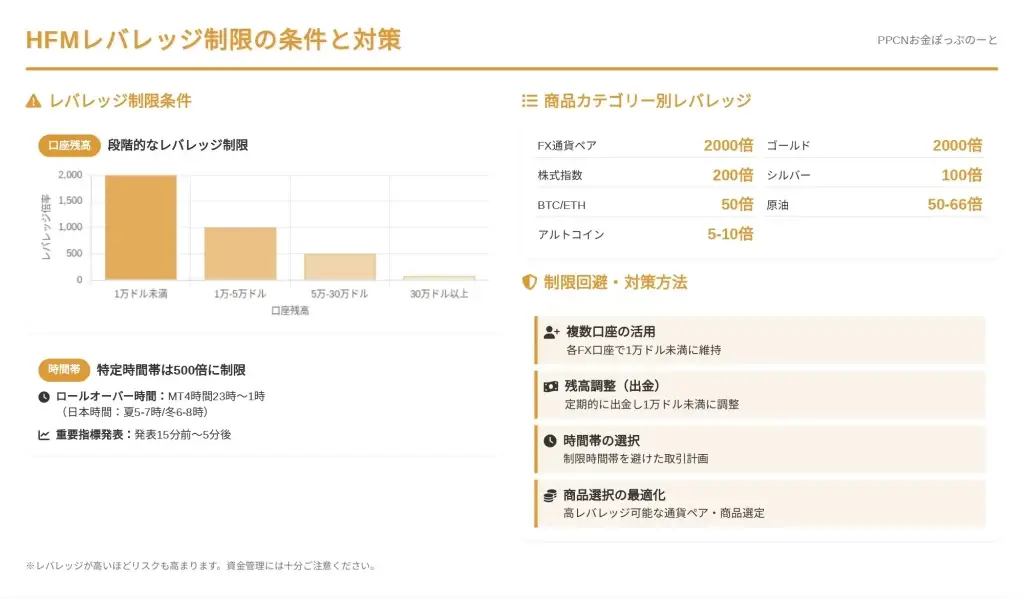The width and height of the screenshot is (1024, 599).
Task: Select the 口座残高 badge
Action: [69, 146]
